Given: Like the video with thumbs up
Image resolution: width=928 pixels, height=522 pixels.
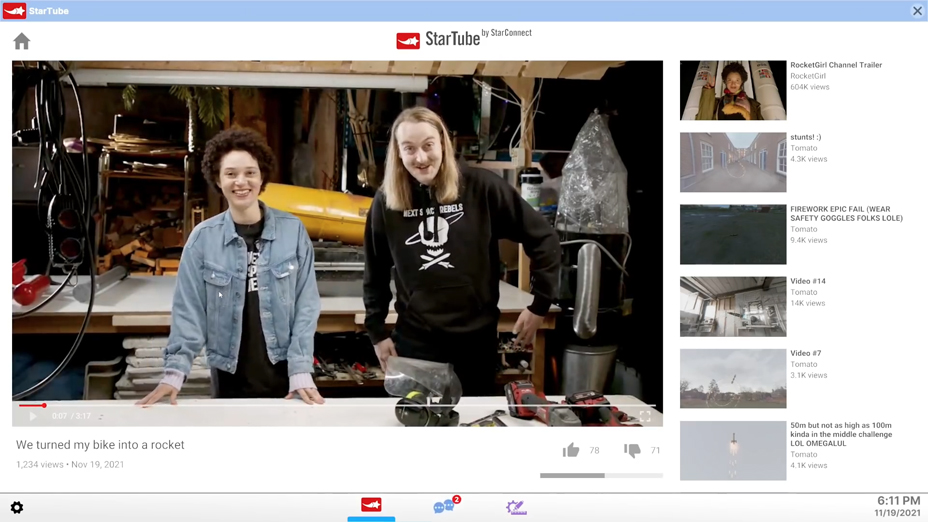Looking at the screenshot, I should (x=571, y=451).
